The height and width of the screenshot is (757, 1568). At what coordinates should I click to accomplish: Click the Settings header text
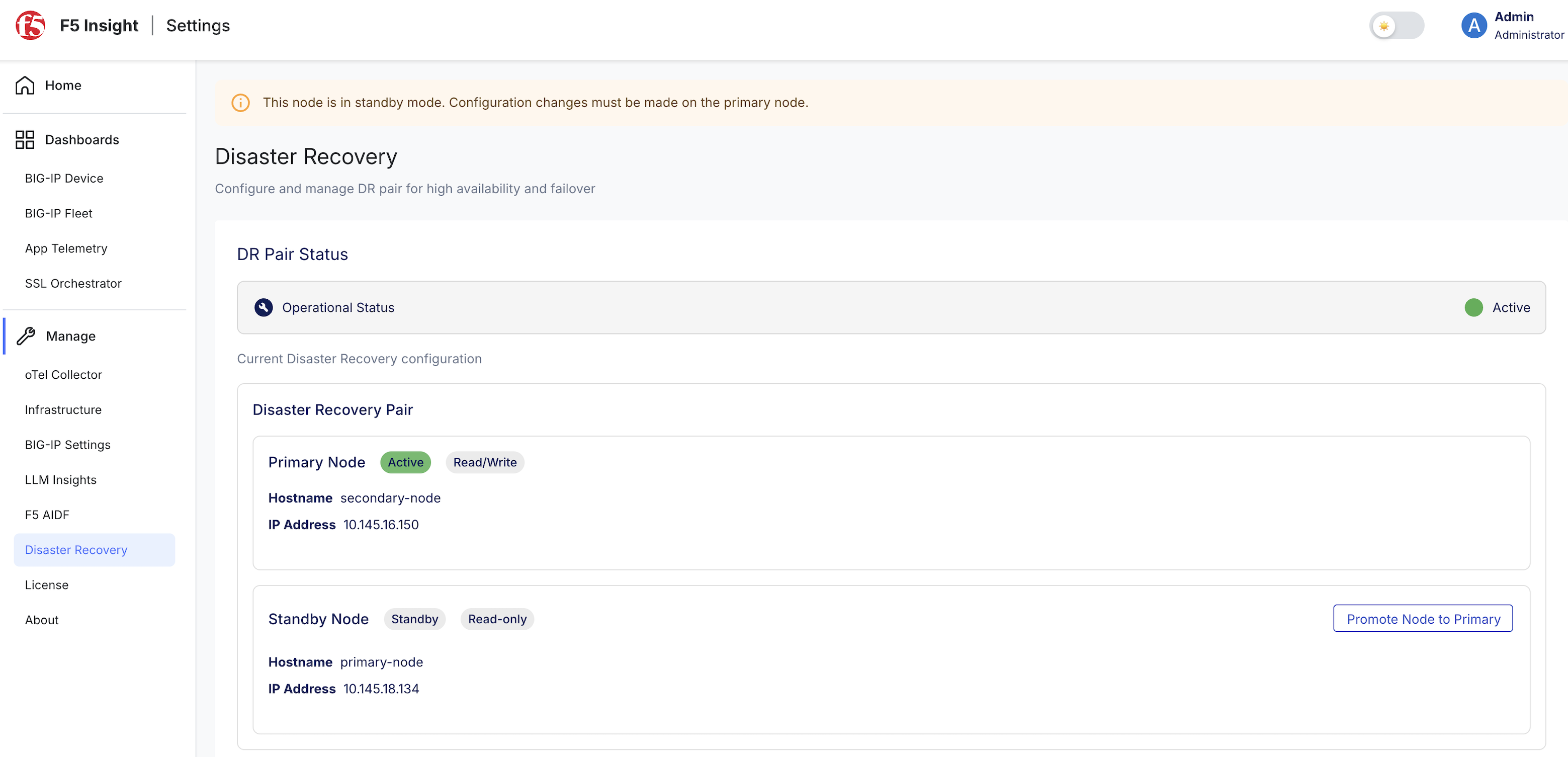click(x=198, y=26)
